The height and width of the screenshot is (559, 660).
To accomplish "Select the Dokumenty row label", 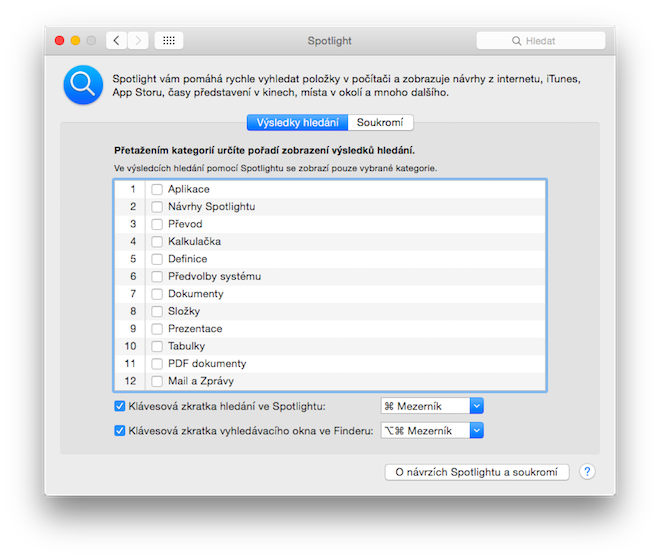I will coord(196,294).
